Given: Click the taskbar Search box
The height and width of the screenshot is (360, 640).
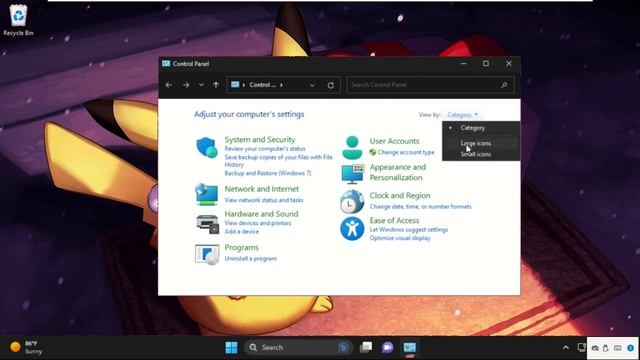Looking at the screenshot, I should coord(298,347).
